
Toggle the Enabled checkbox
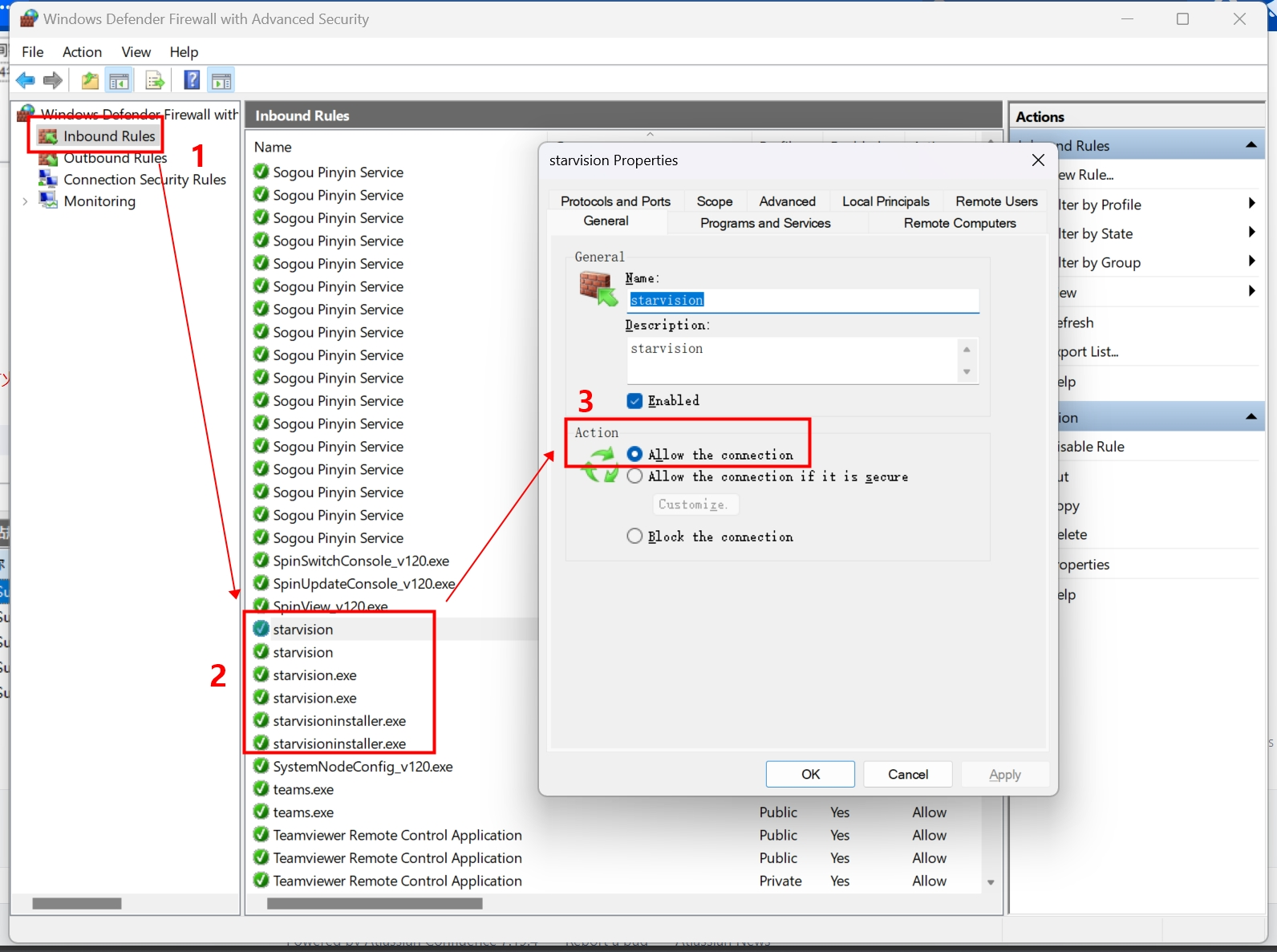634,401
